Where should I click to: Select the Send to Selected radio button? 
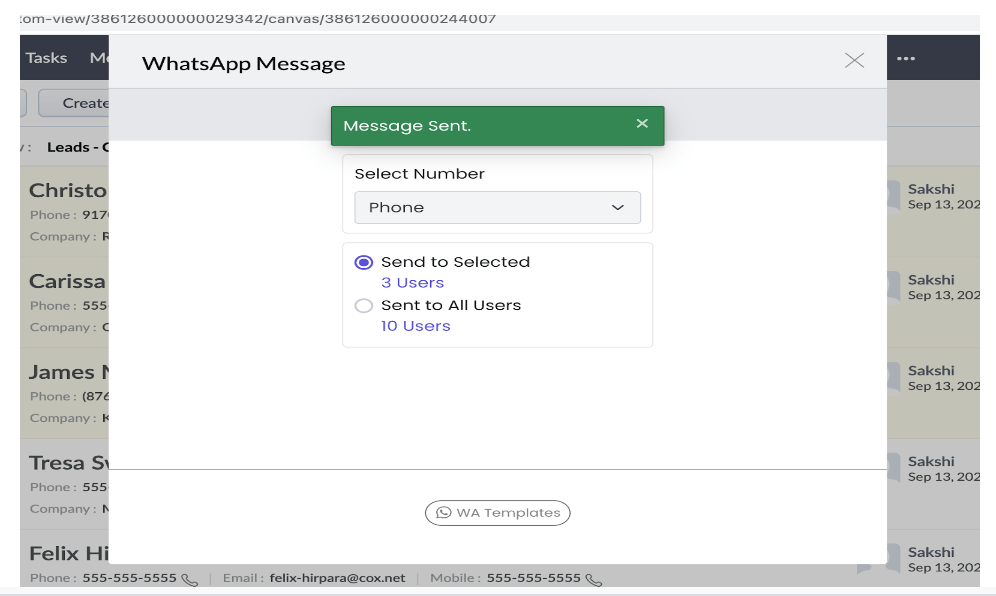coord(363,261)
